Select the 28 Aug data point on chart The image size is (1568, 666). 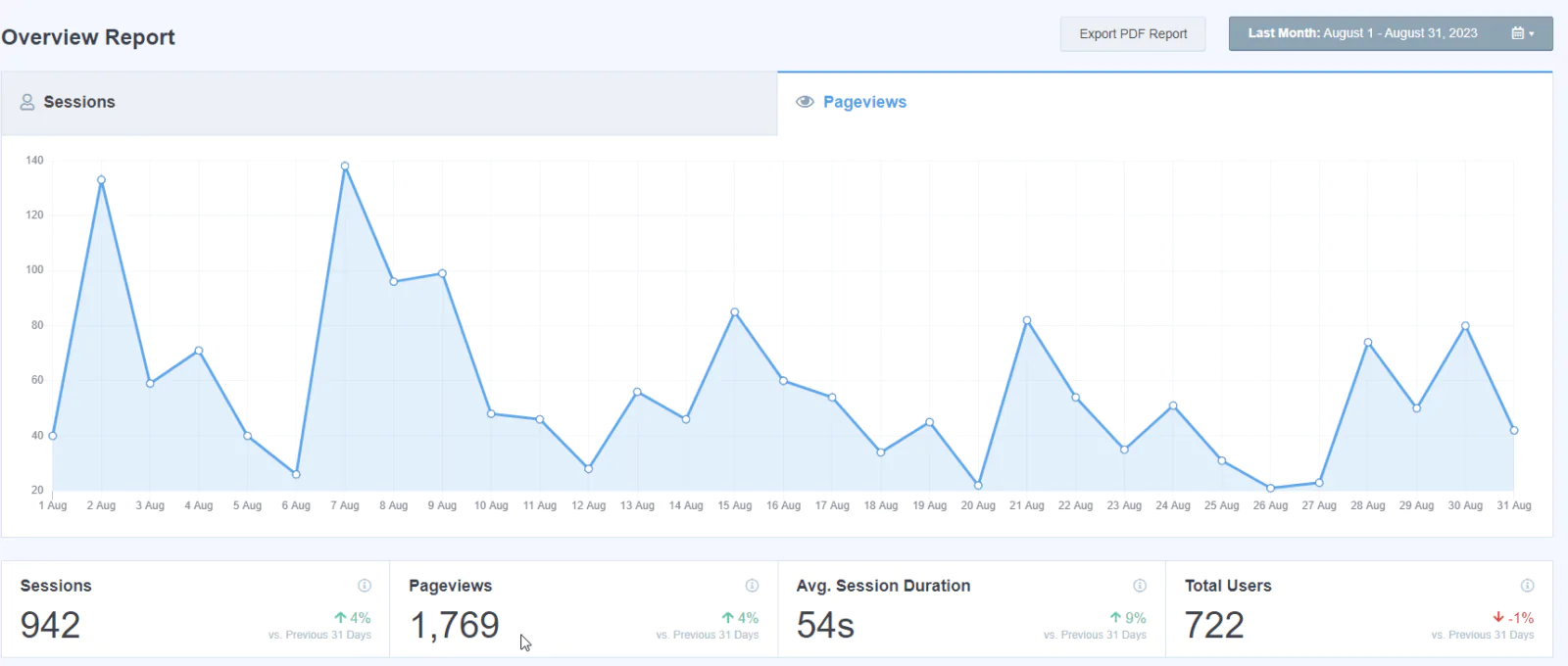pyautogui.click(x=1368, y=343)
